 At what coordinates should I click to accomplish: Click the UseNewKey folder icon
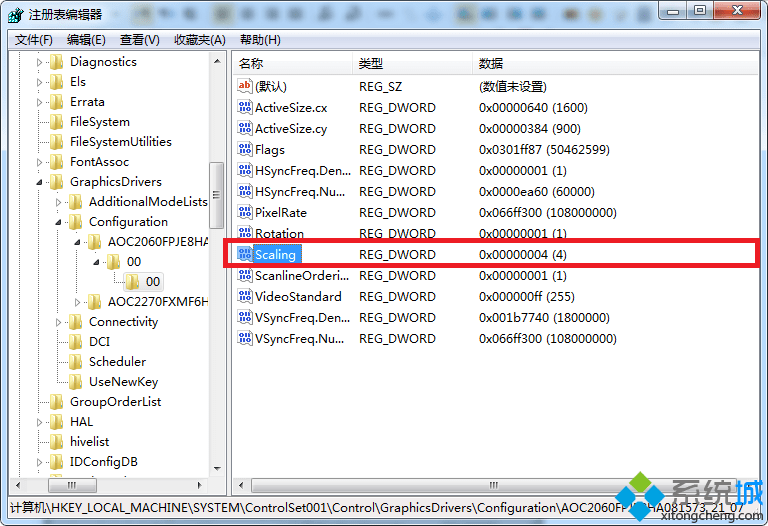75,382
